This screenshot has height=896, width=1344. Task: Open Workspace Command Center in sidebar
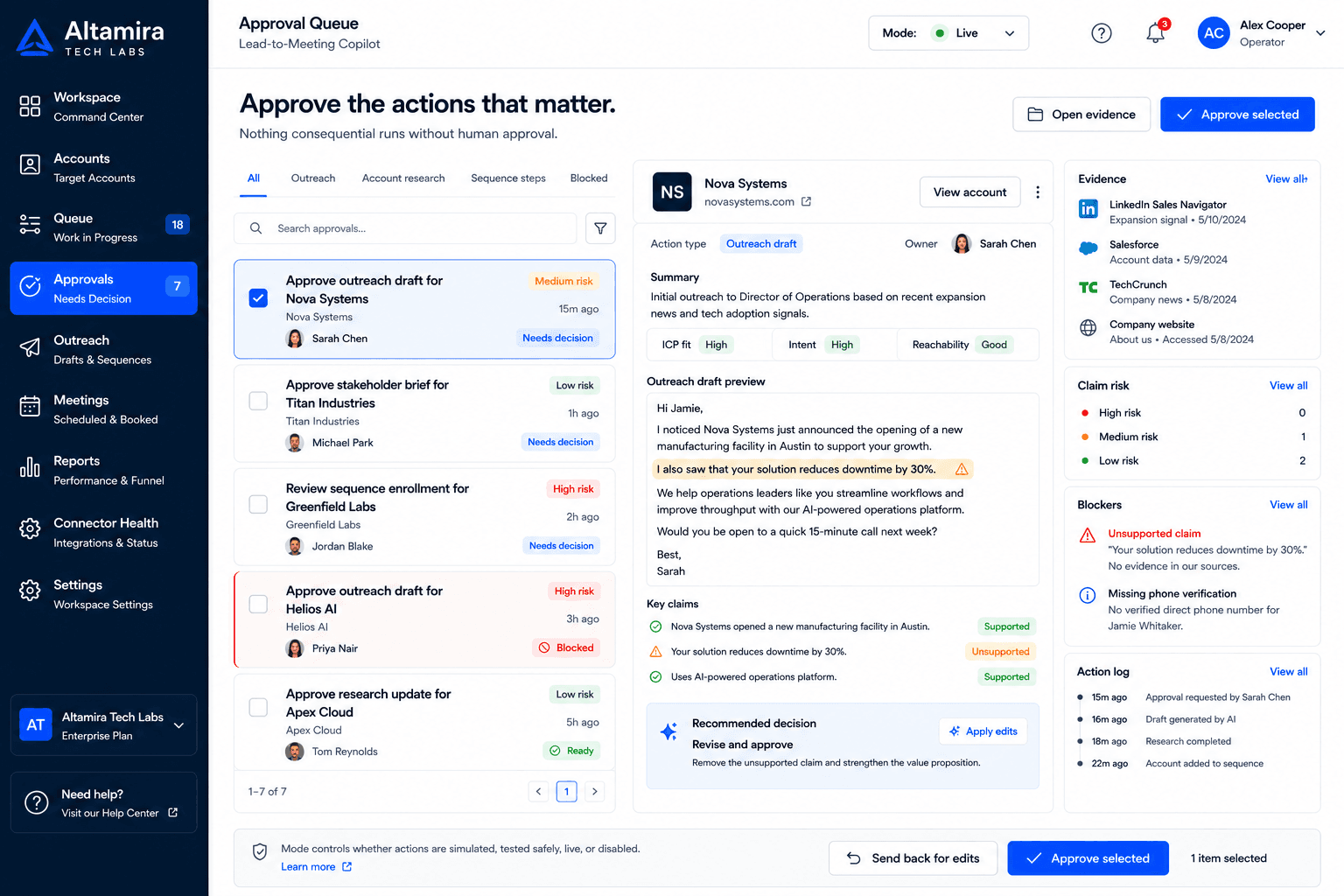(x=104, y=106)
